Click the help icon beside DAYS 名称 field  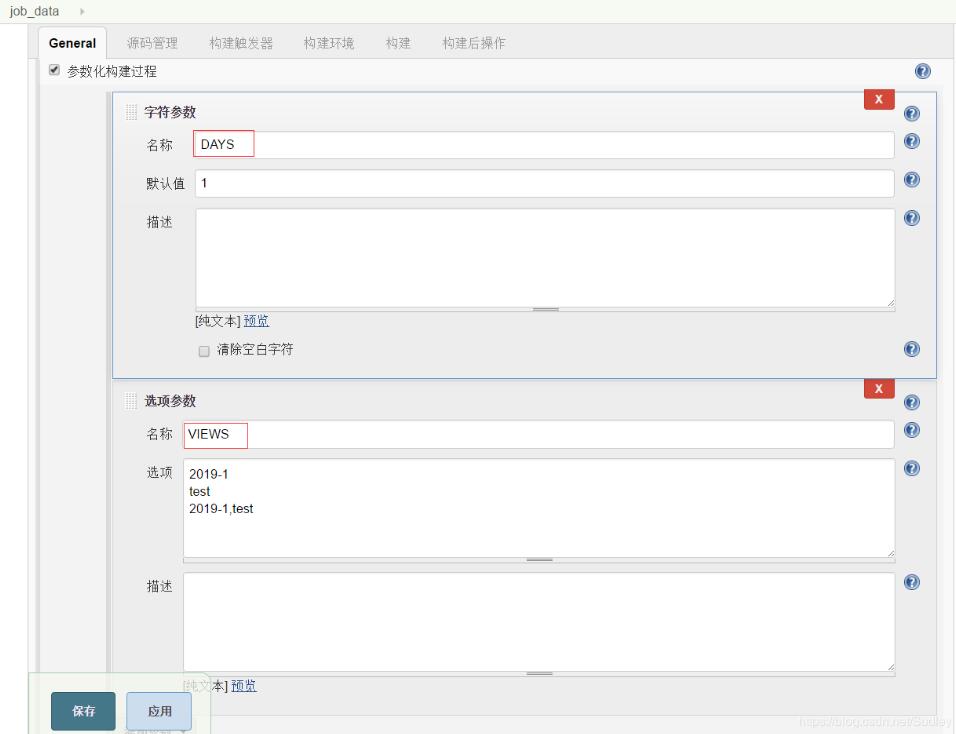tap(911, 140)
